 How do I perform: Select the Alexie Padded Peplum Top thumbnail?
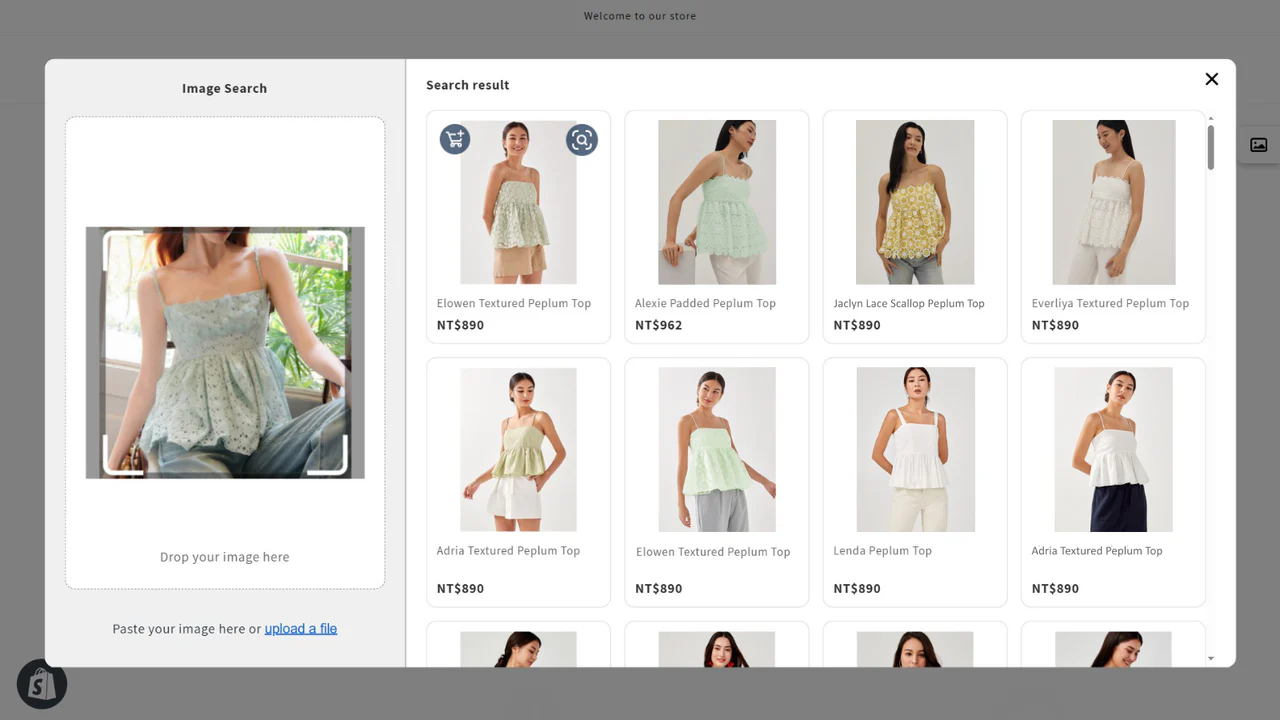coord(716,201)
